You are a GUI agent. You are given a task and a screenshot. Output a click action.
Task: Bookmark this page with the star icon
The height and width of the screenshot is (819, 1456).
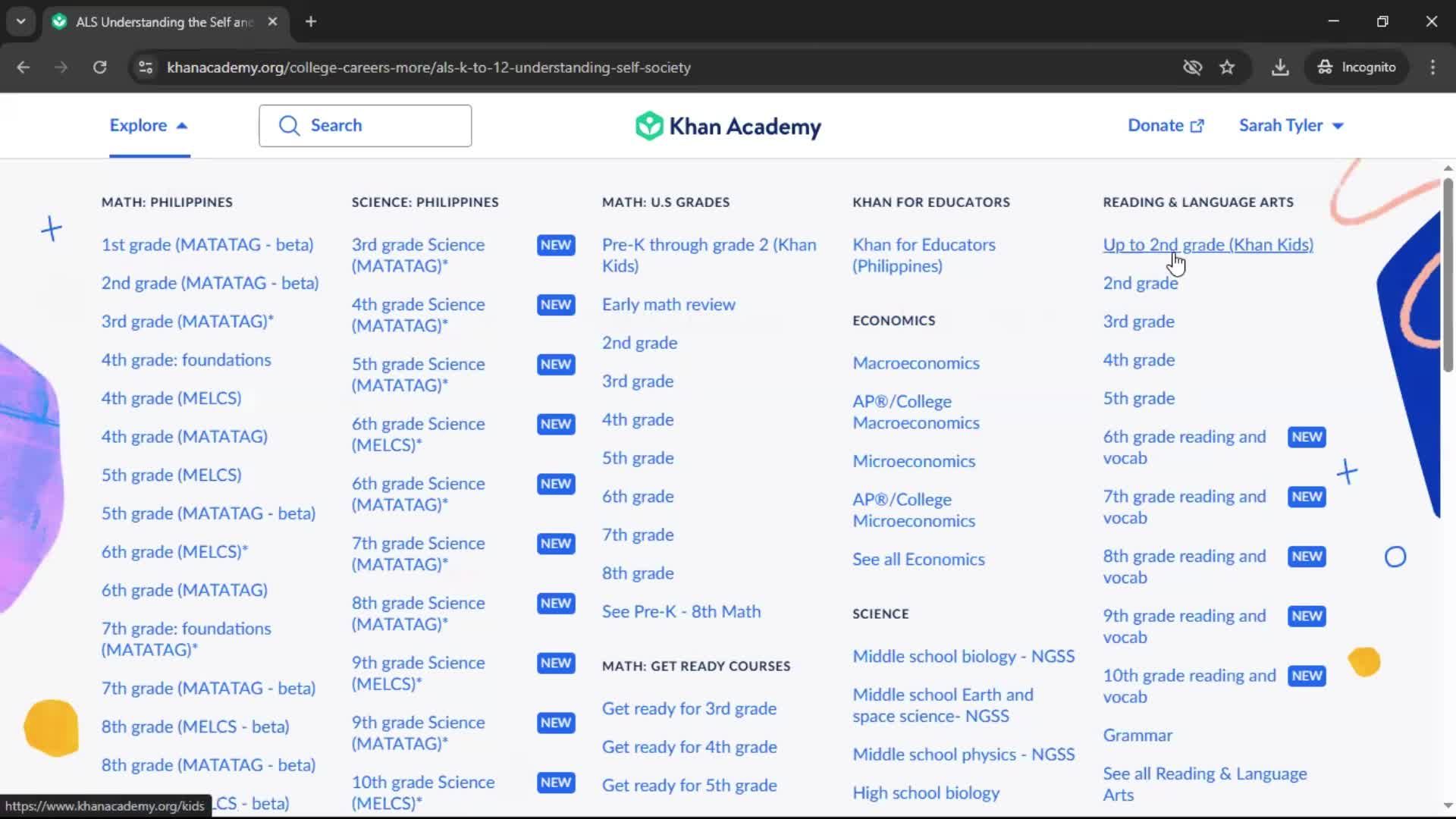coord(1227,67)
